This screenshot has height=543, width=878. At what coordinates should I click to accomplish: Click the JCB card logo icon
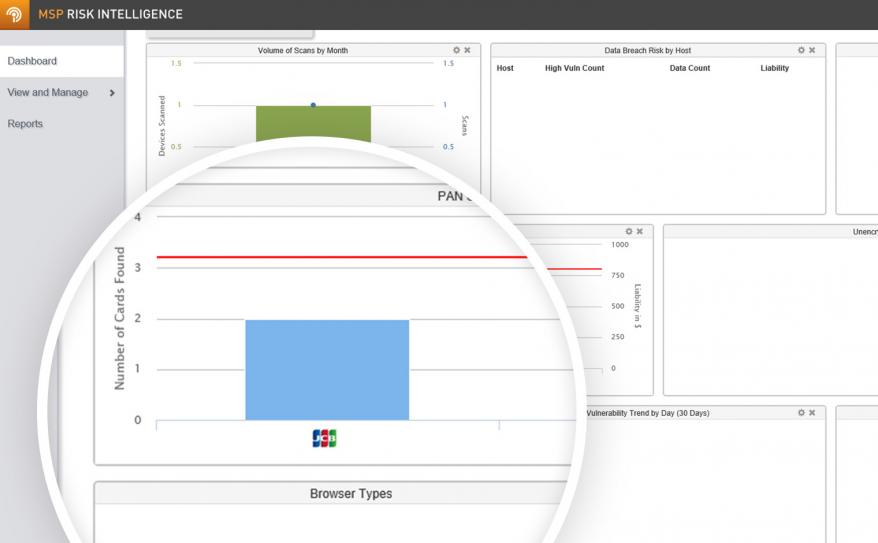(x=324, y=438)
